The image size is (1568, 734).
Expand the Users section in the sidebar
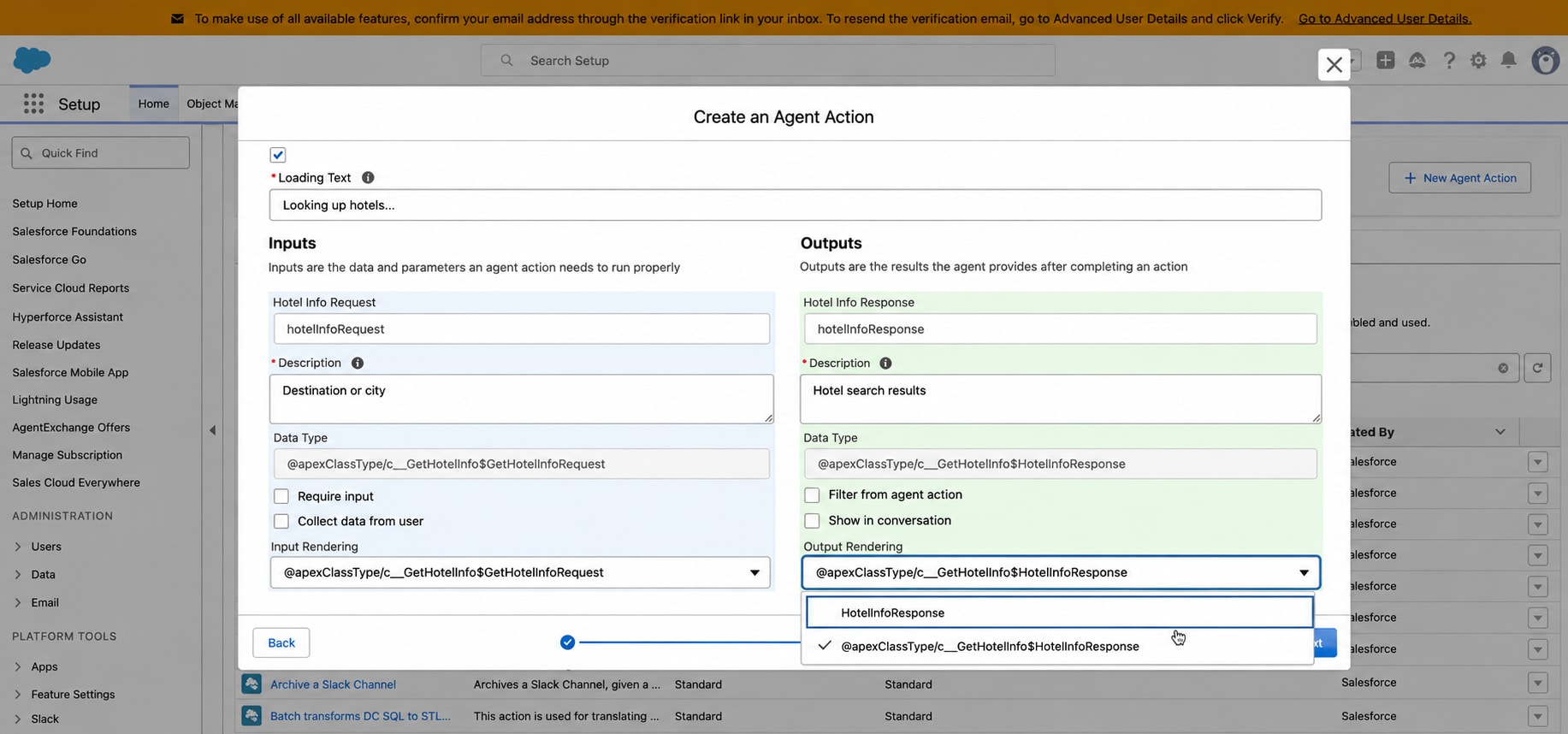coord(18,546)
